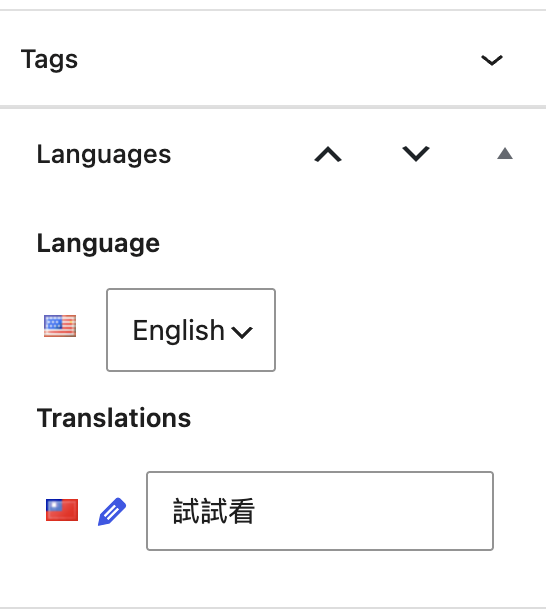The width and height of the screenshot is (546, 610).
Task: Move Languages panel up with the up chevron
Action: [x=328, y=154]
